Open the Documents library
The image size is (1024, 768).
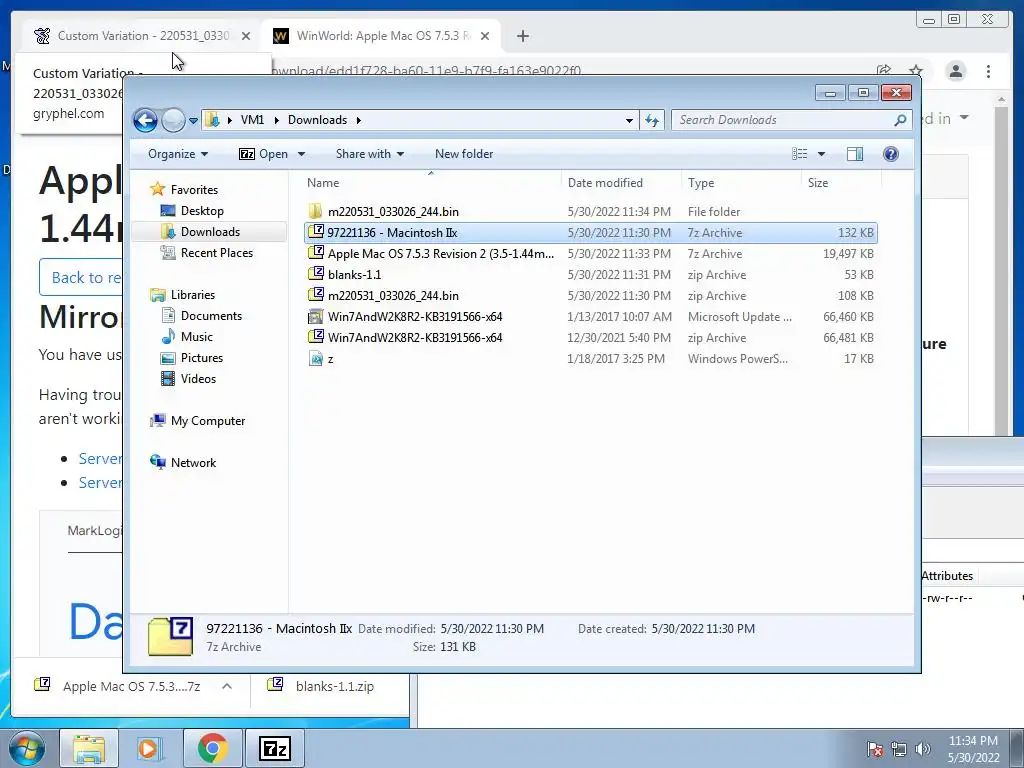tap(211, 316)
